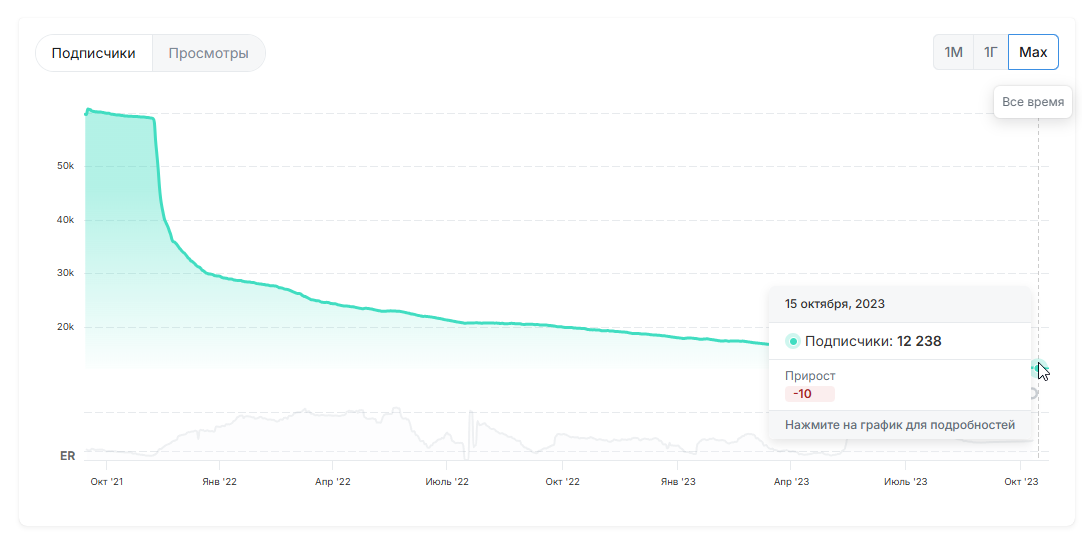The height and width of the screenshot is (539, 1082).
Task: Click the 50k y-axis label
Action: coord(65,166)
